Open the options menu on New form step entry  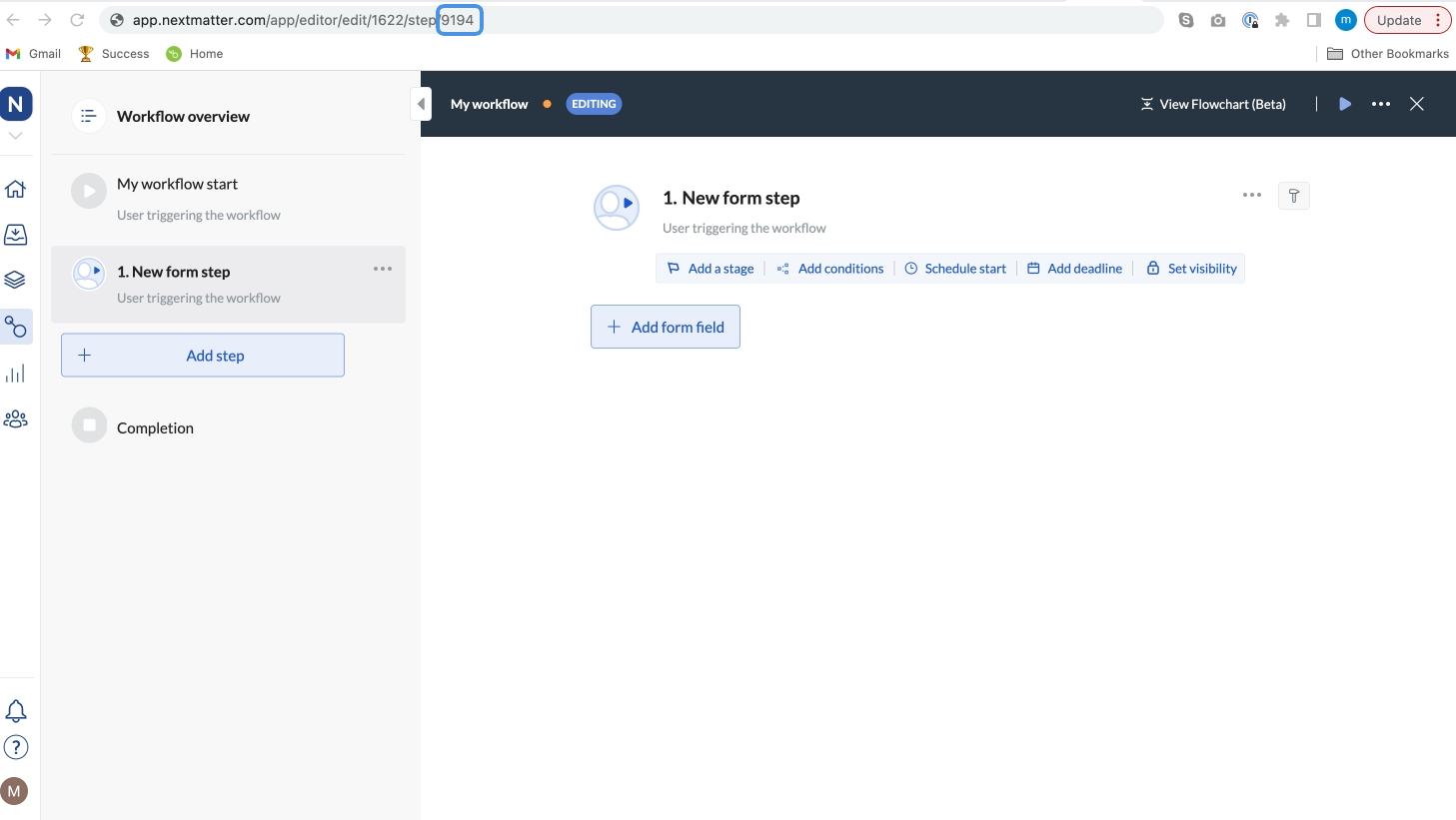pyautogui.click(x=383, y=268)
